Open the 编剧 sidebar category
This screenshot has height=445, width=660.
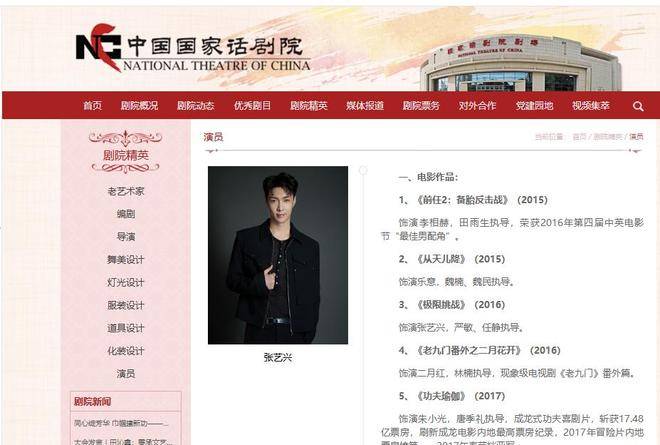click(126, 214)
